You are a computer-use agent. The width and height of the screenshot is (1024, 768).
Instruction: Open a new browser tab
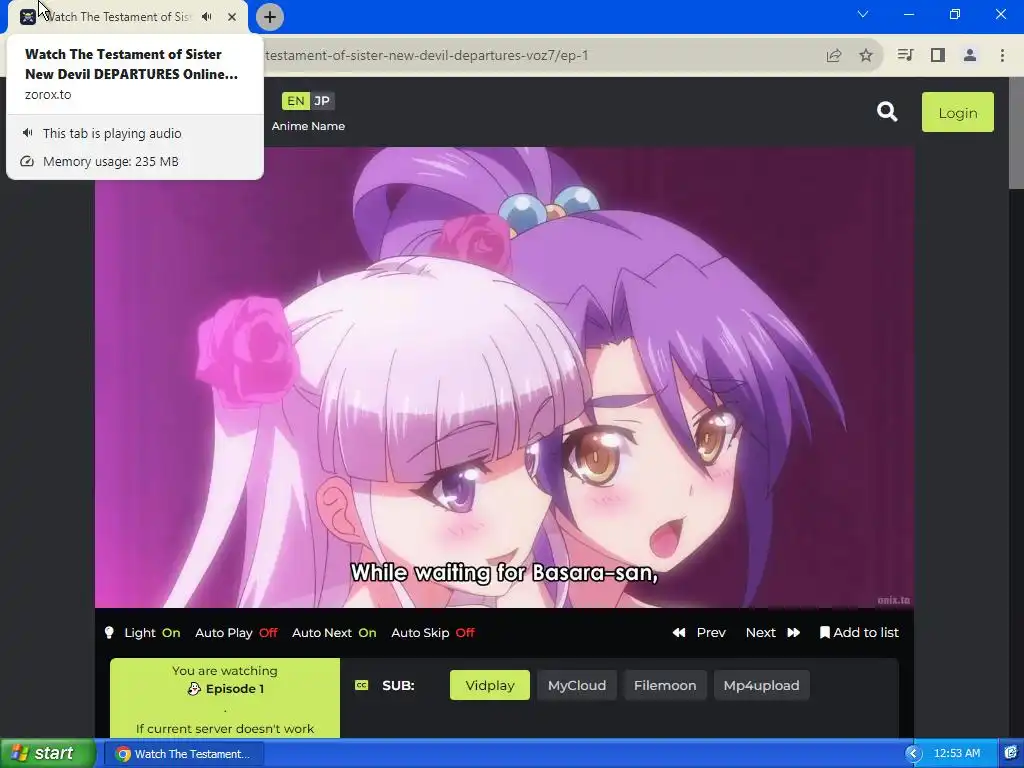tap(270, 17)
